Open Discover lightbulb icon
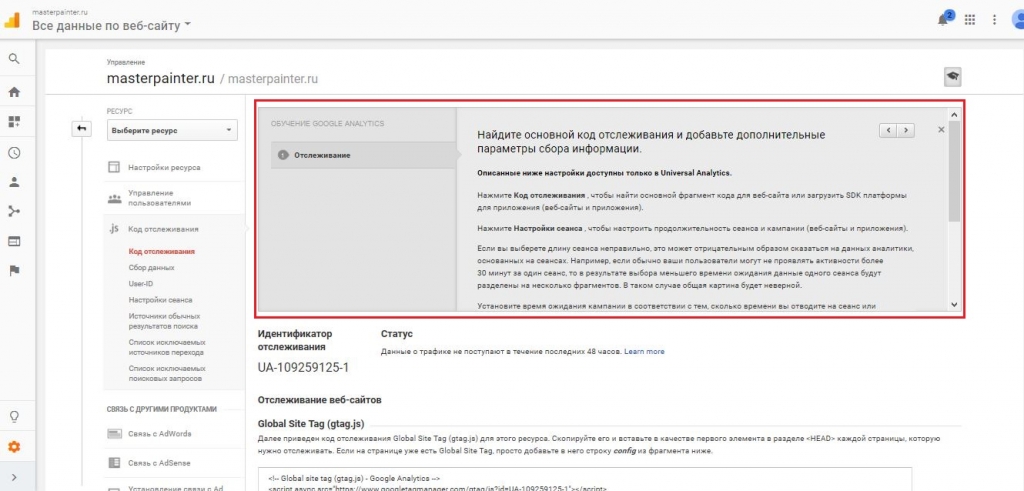This screenshot has width=1024, height=491. (14, 417)
